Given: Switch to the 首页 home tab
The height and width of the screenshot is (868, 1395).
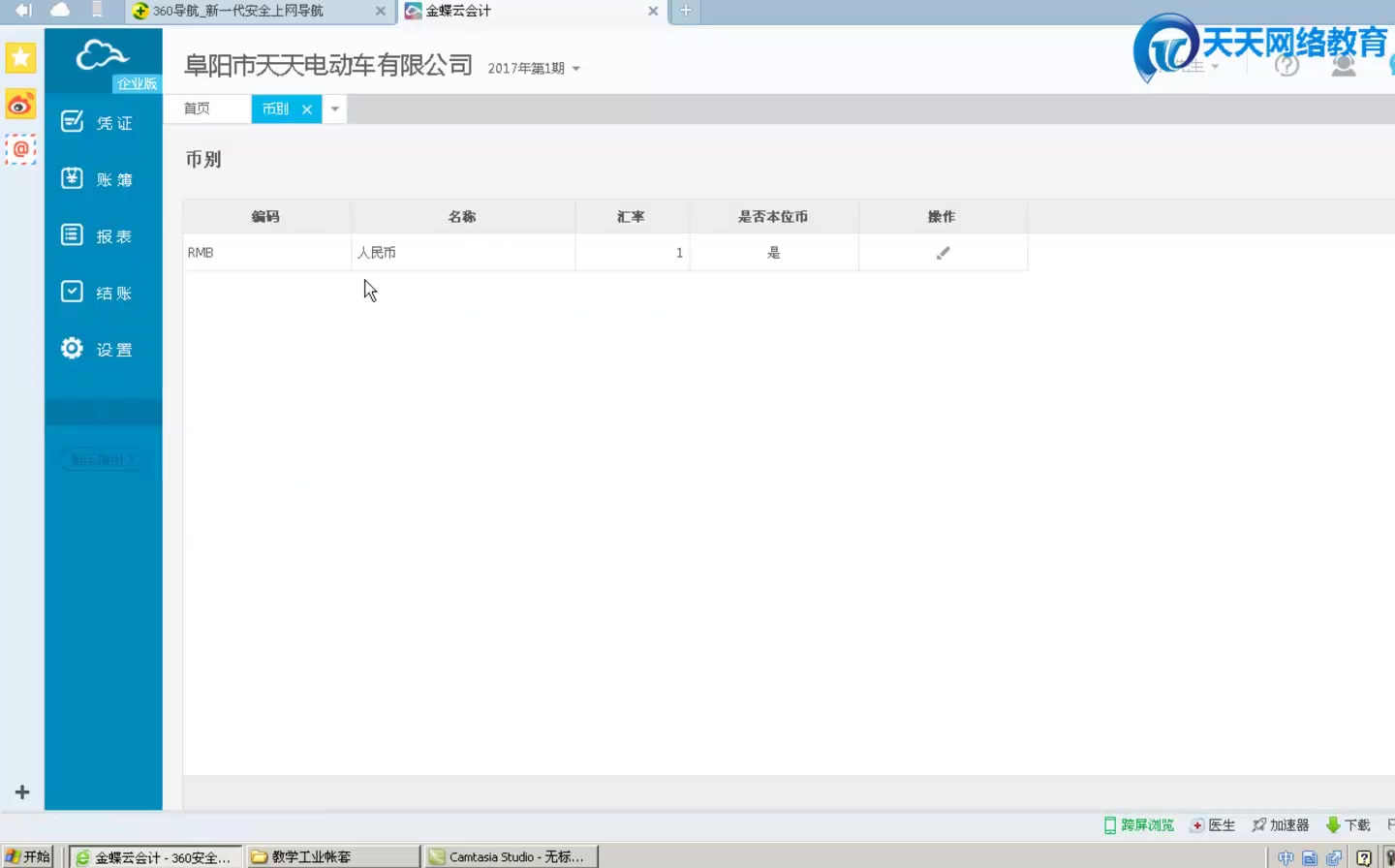Looking at the screenshot, I should click(x=197, y=108).
